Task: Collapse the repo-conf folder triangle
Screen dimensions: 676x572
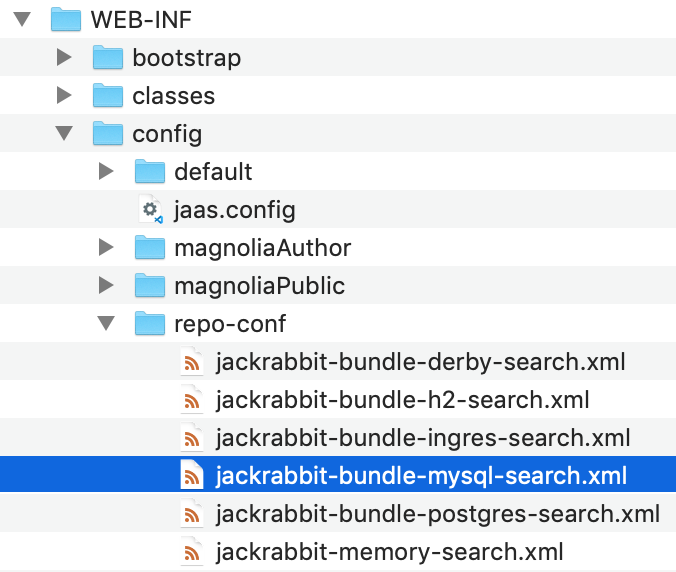Action: [x=106, y=323]
